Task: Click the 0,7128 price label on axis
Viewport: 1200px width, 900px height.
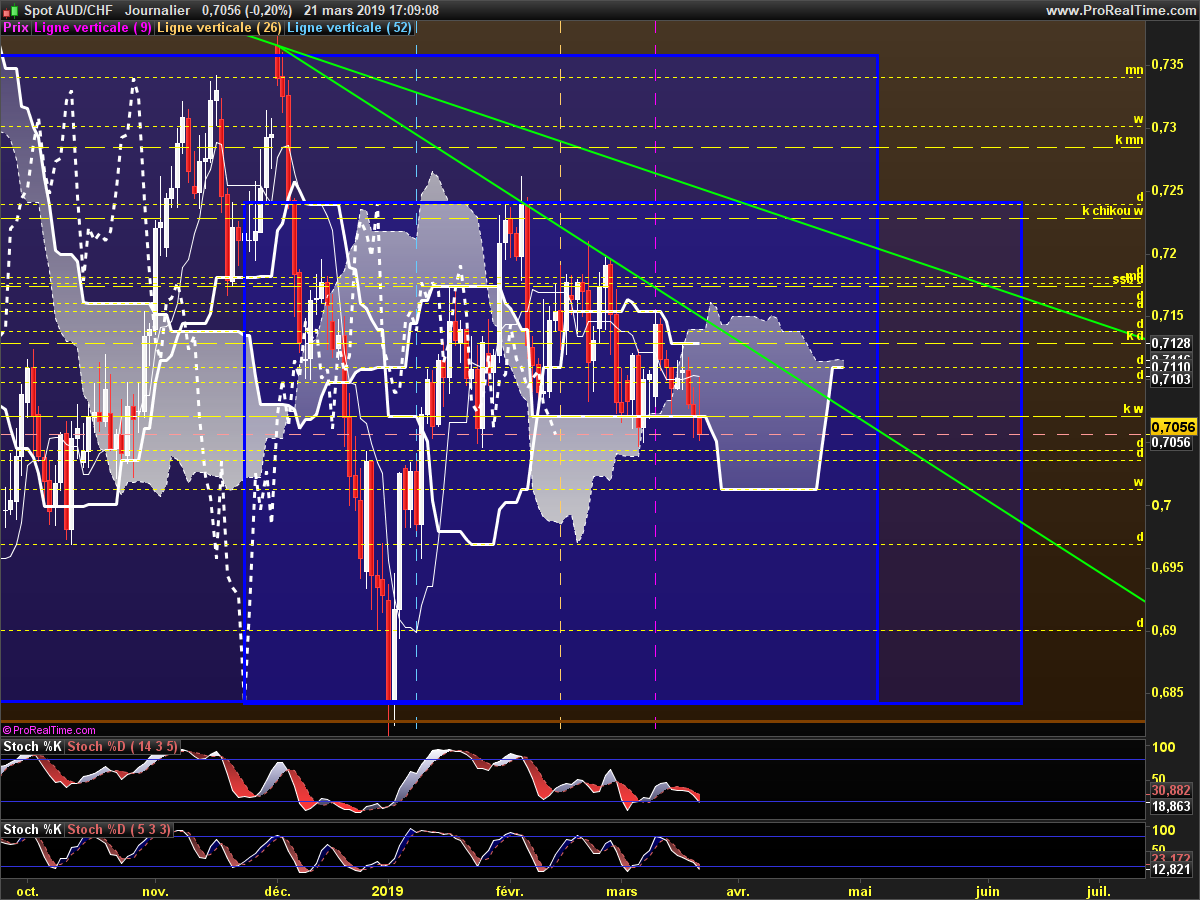Action: coord(1170,343)
